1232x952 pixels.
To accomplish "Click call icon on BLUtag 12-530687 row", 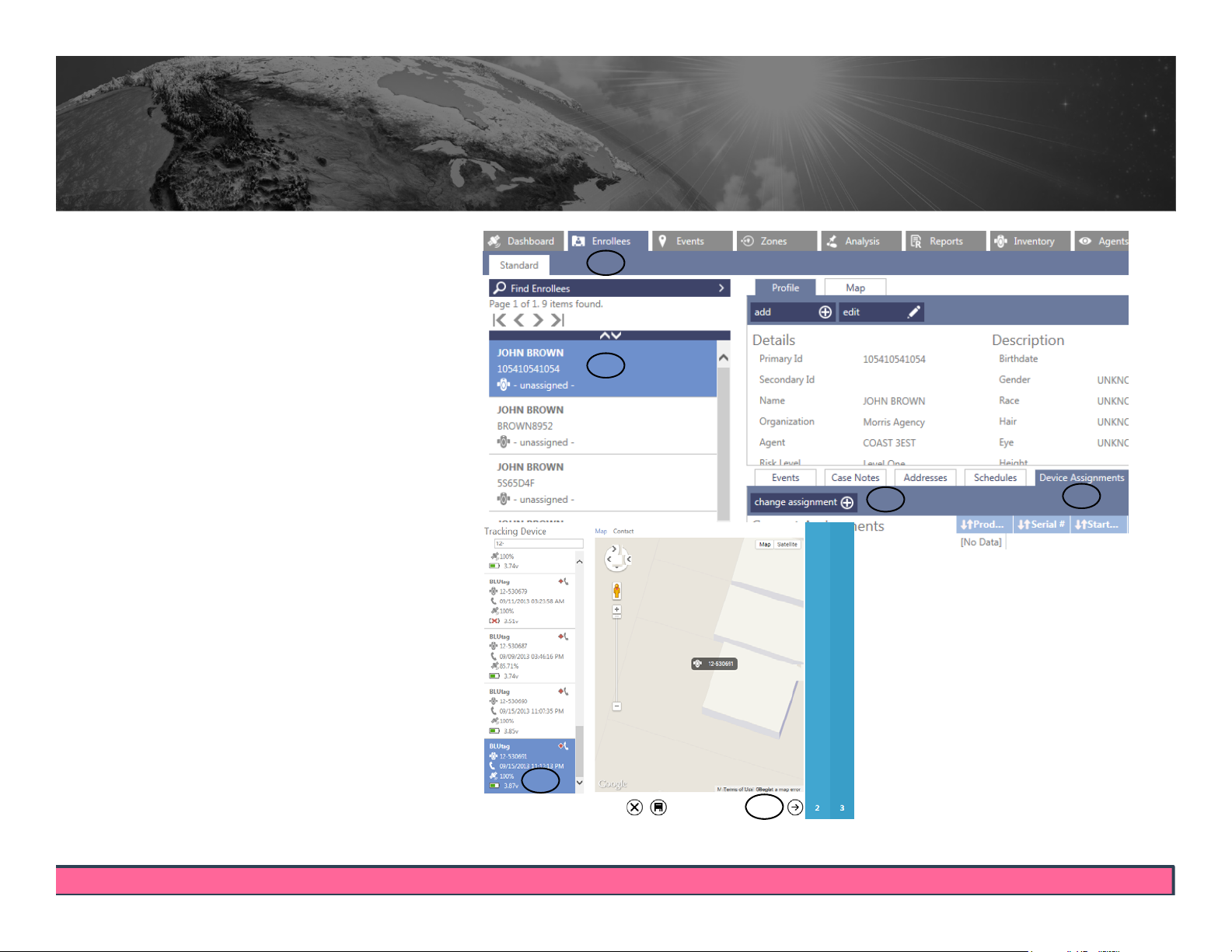I will point(564,636).
